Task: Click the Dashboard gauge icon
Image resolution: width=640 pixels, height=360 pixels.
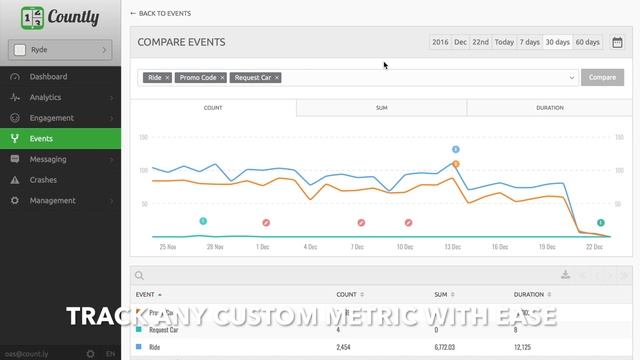Action: [15, 77]
